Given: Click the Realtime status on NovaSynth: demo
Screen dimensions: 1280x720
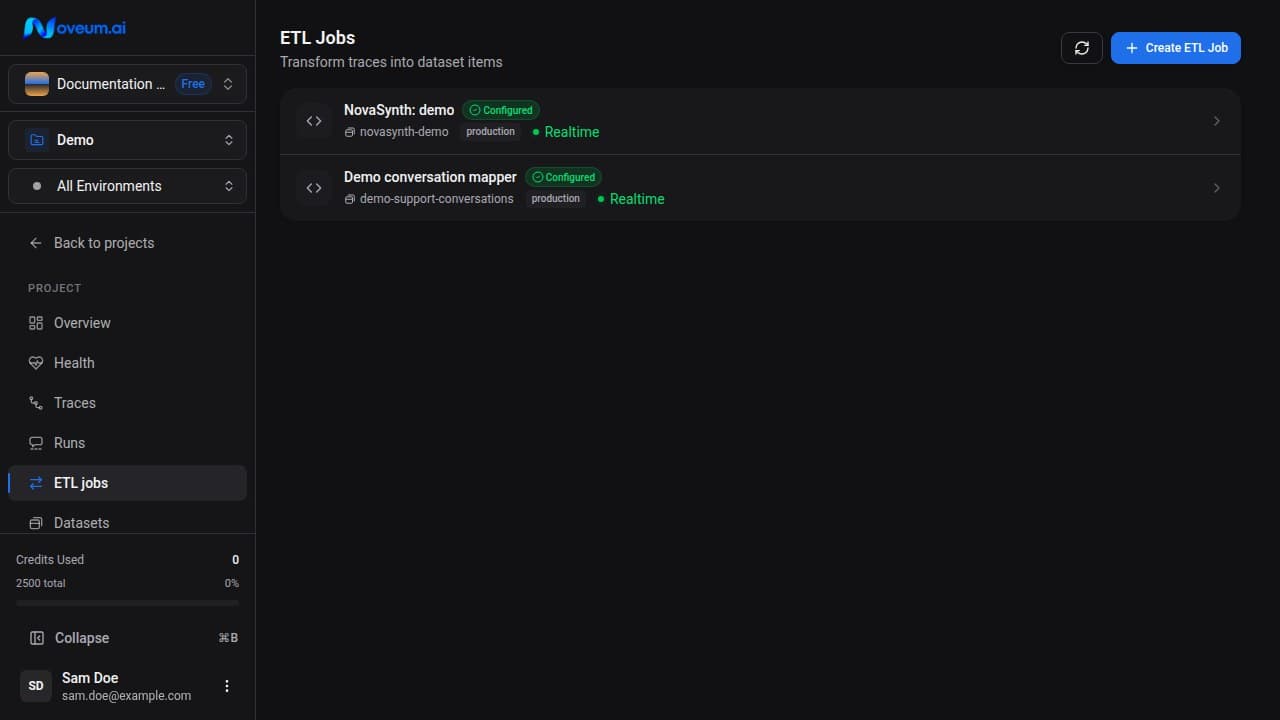Looking at the screenshot, I should coord(566,132).
